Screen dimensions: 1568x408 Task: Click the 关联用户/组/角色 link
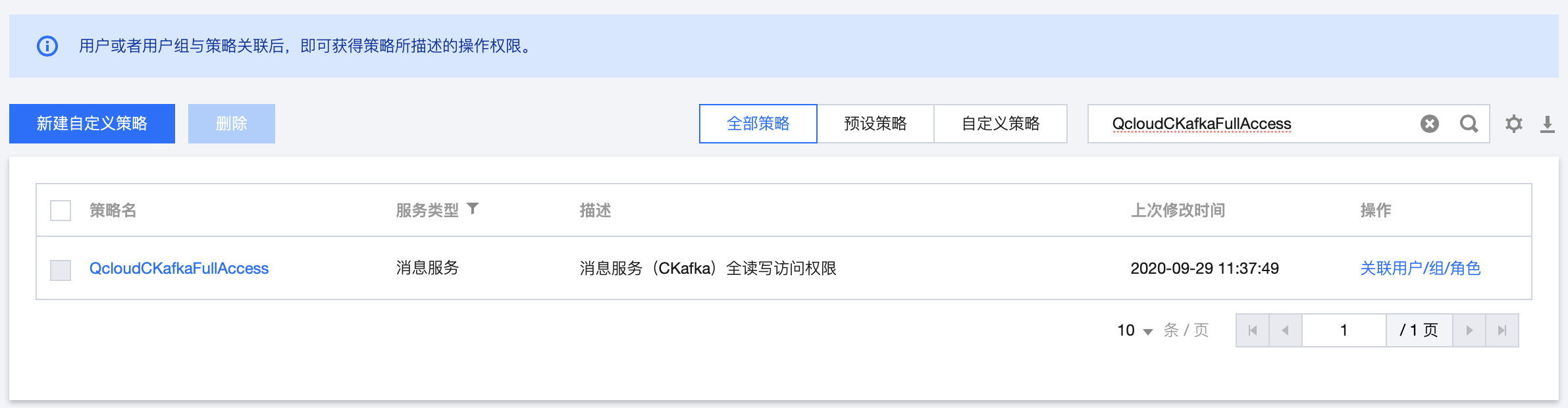click(1421, 268)
